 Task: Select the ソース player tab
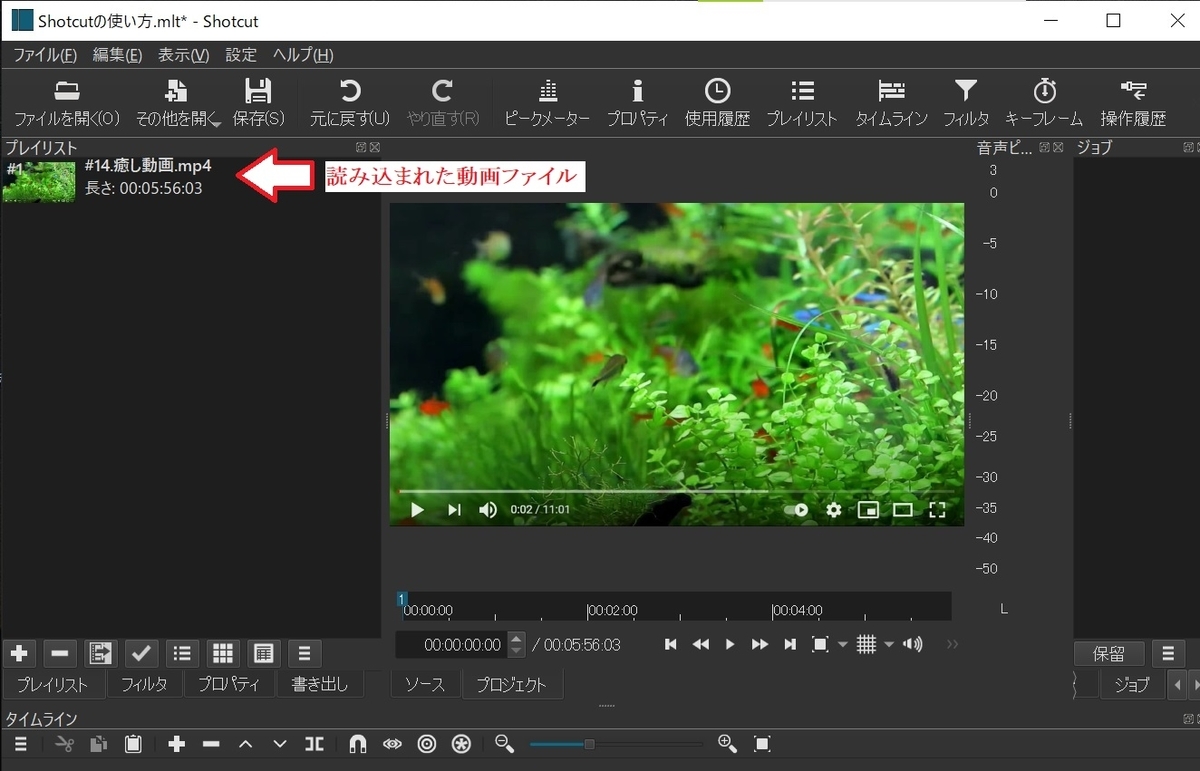[425, 685]
